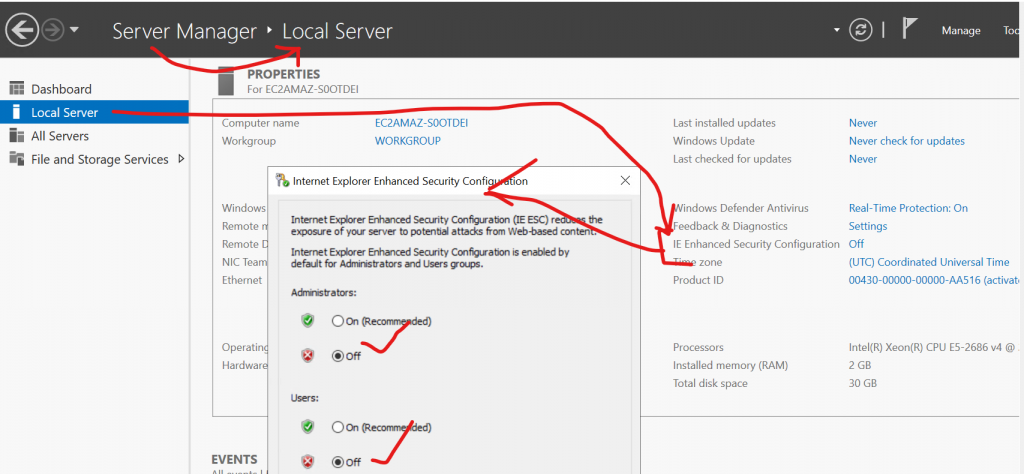Click the refresh icon in header

coord(860,30)
